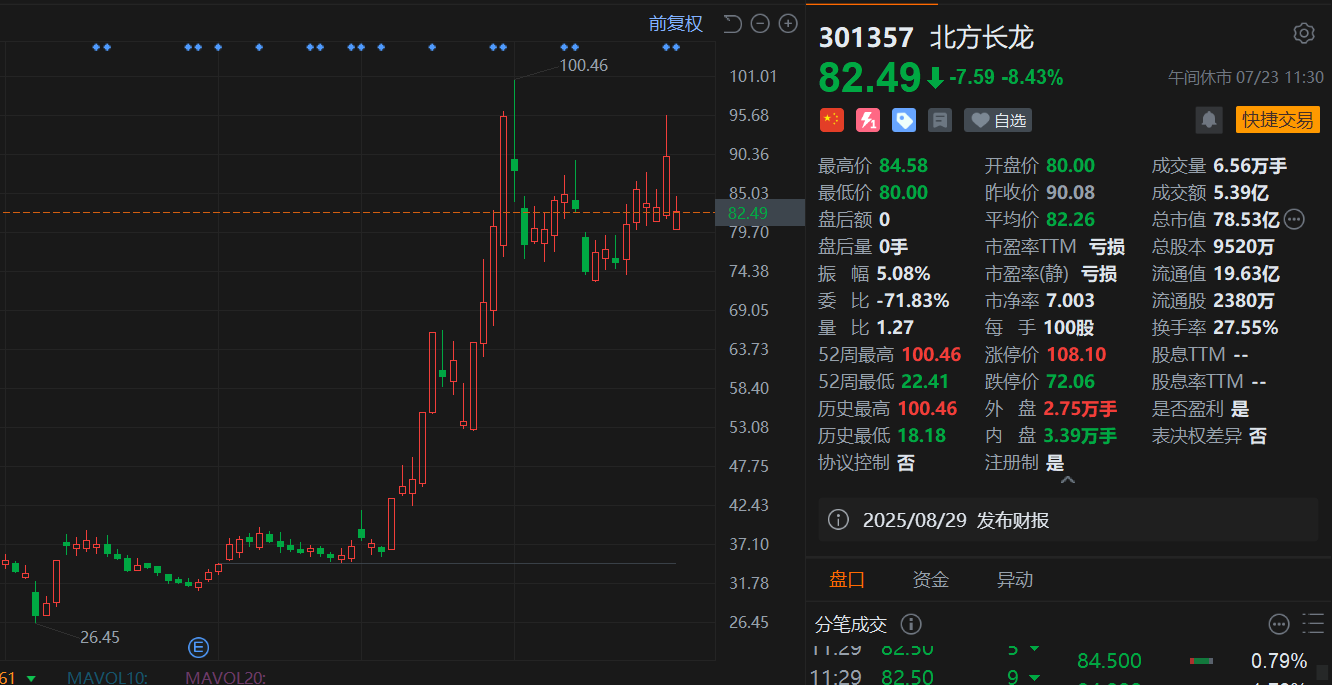The width and height of the screenshot is (1332, 685).
Task: Switch to the 资金 tab
Action: [930, 579]
